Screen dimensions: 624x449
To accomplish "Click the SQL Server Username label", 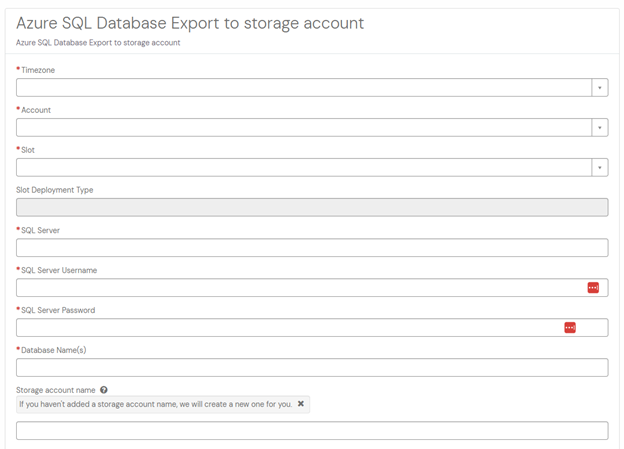I will click(59, 270).
